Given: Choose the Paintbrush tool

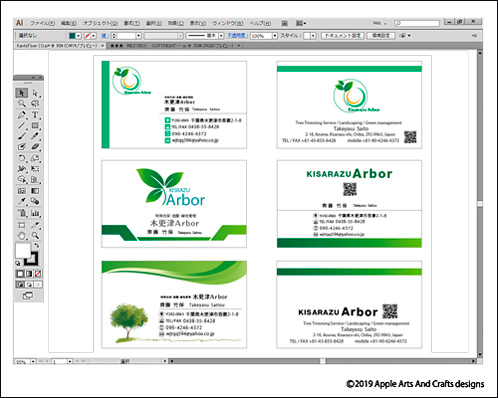Looking at the screenshot, I should [x=22, y=136].
